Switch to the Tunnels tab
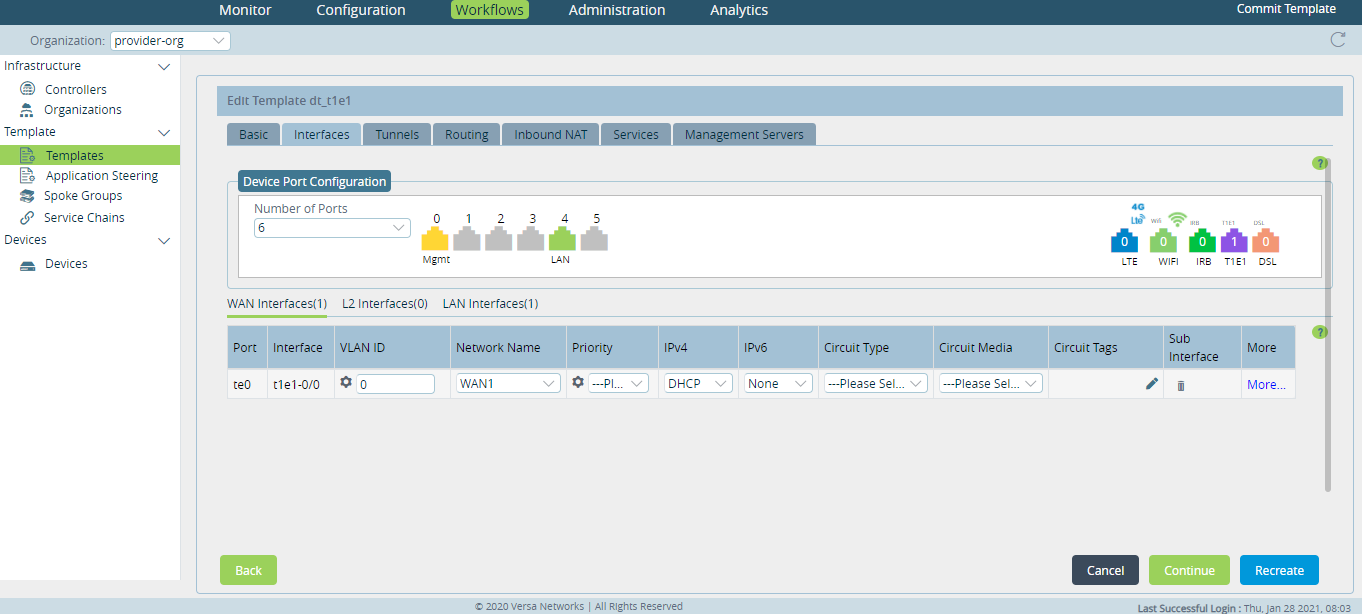Image resolution: width=1362 pixels, height=614 pixels. tap(397, 135)
